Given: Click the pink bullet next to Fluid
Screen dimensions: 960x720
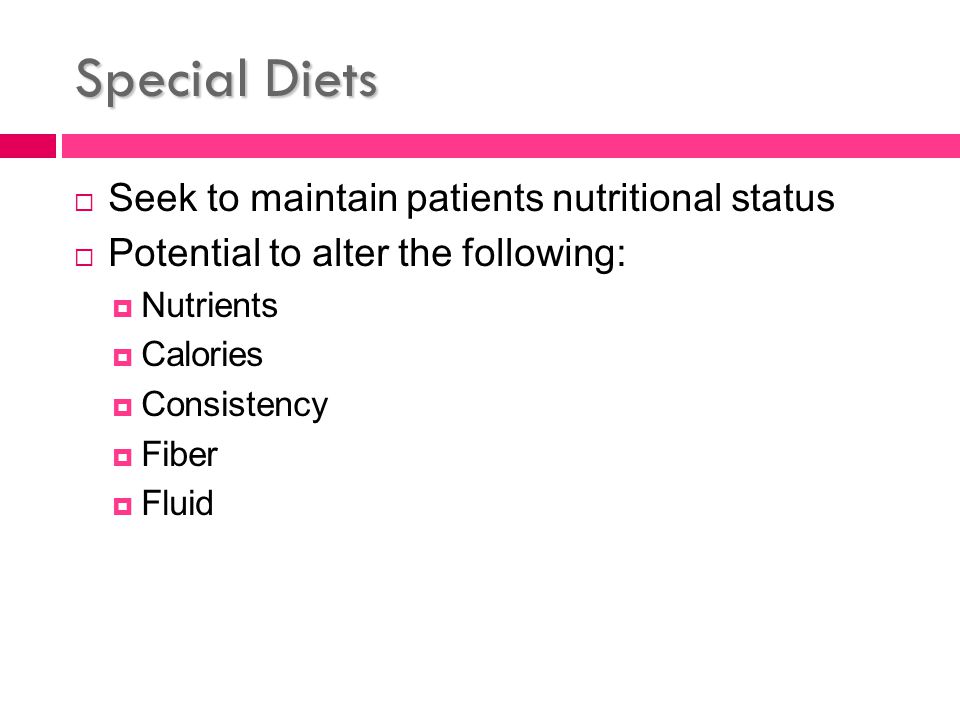Looking at the screenshot, I should 122,506.
